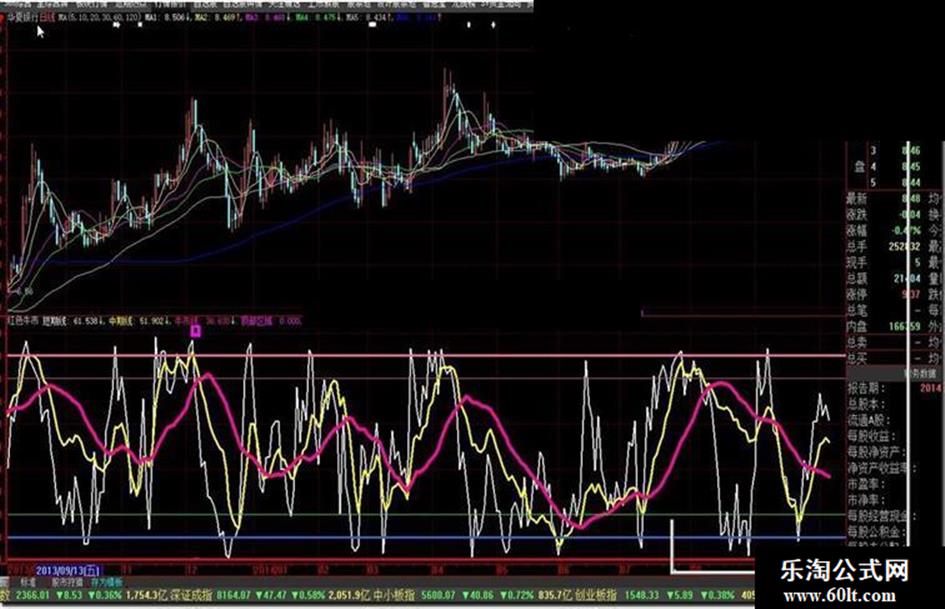Image resolution: width=945 pixels, height=609 pixels.
Task: Click the 8164.07 value in status bar
Action: 233,595
